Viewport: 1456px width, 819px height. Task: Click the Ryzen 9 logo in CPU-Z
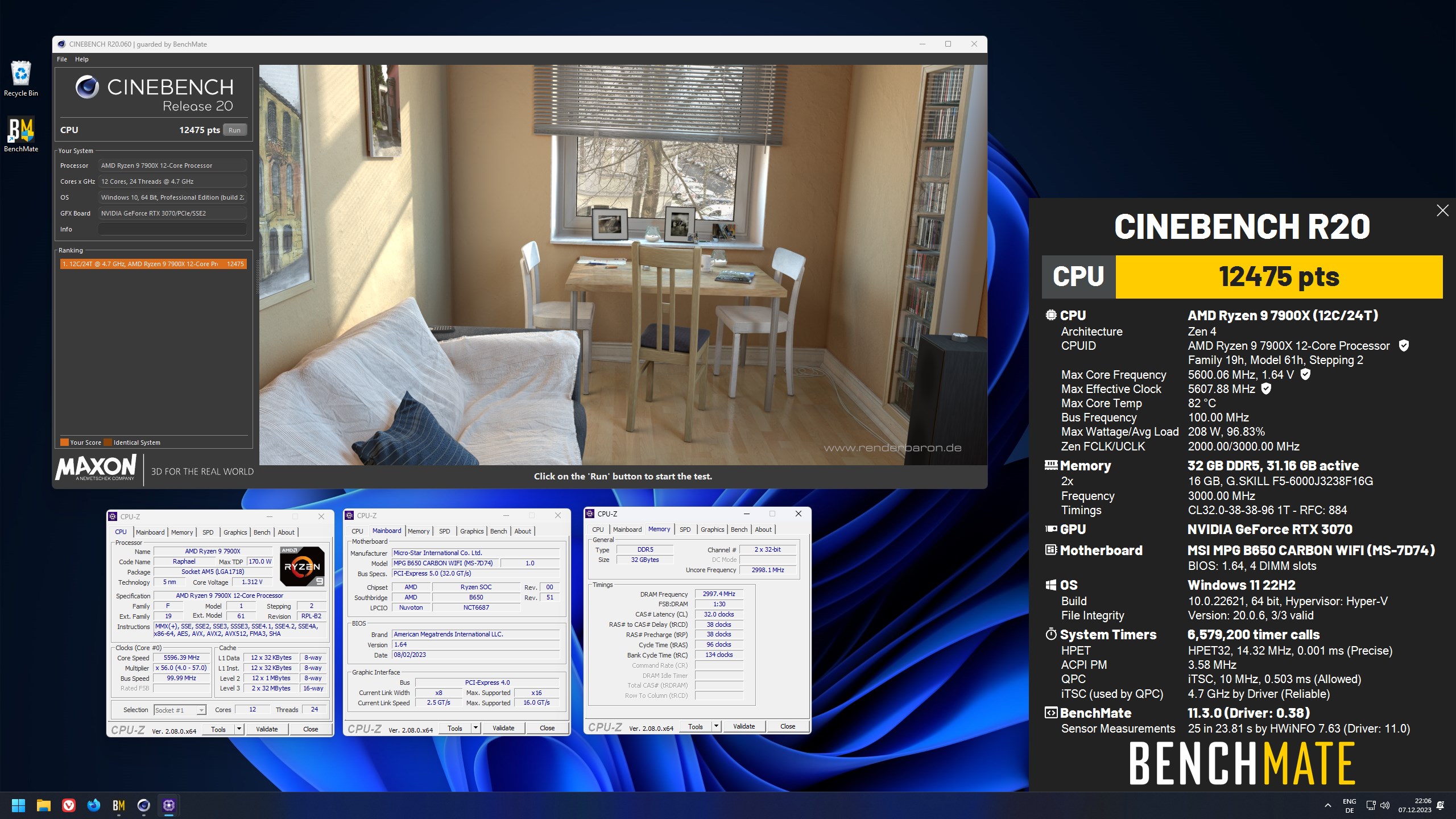[303, 566]
